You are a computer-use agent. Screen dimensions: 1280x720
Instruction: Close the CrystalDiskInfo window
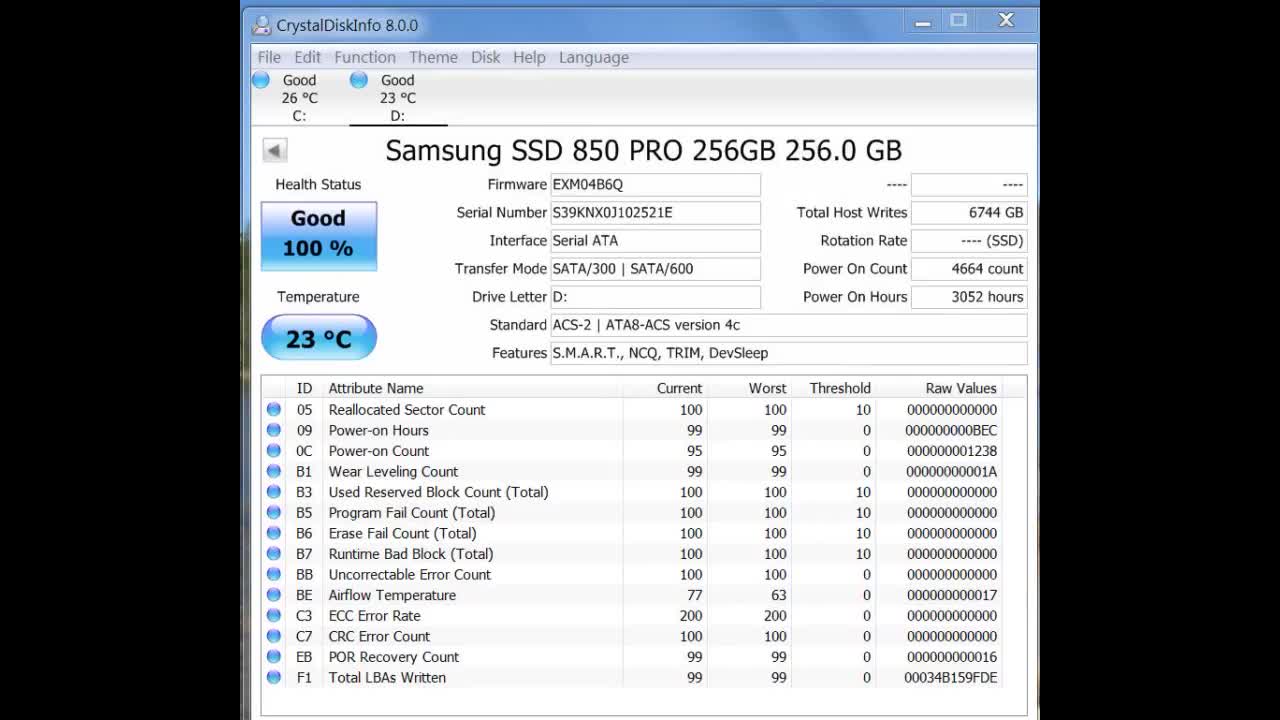pyautogui.click(x=1006, y=21)
